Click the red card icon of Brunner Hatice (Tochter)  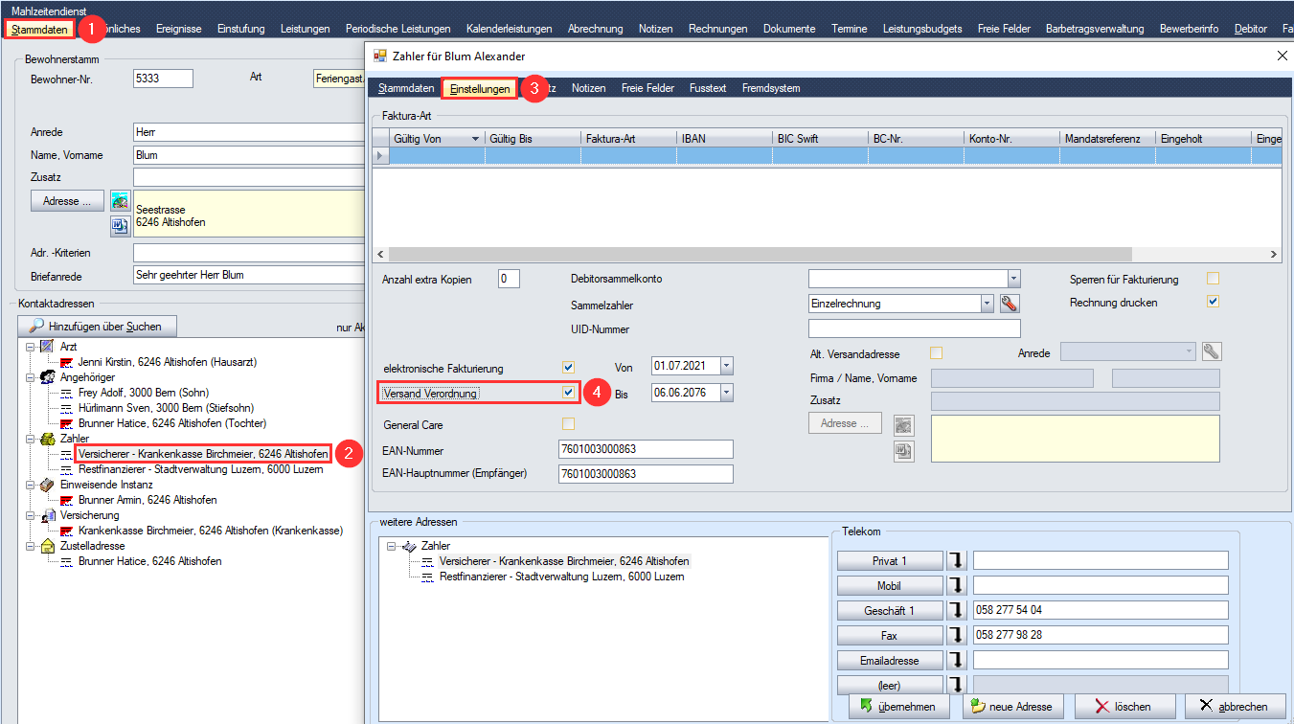click(x=67, y=423)
